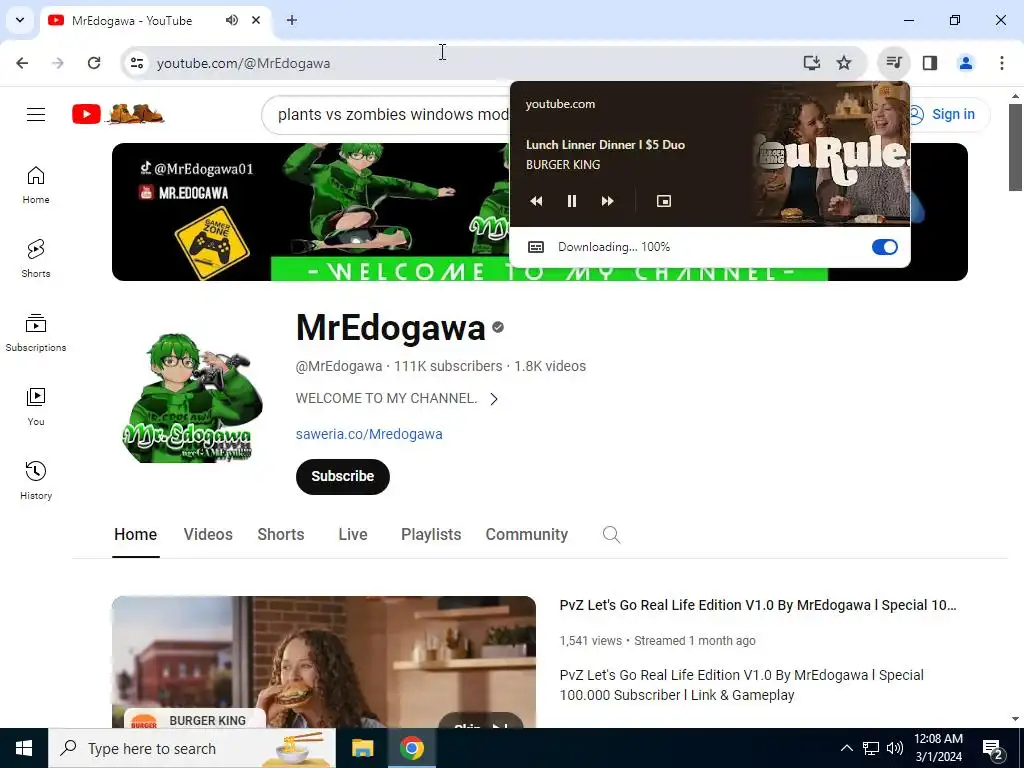Open a new tab
The image size is (1024, 768).
click(292, 20)
